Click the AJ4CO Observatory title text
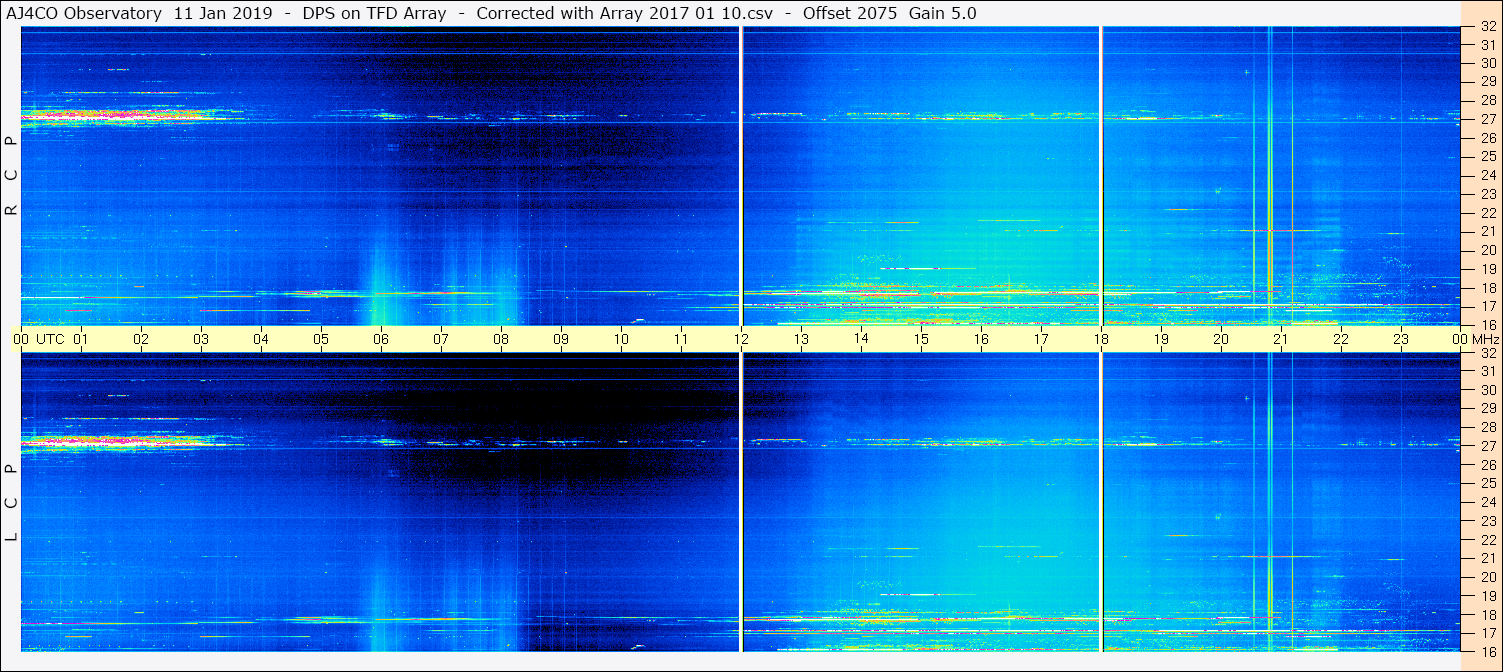1503x672 pixels. click(84, 13)
